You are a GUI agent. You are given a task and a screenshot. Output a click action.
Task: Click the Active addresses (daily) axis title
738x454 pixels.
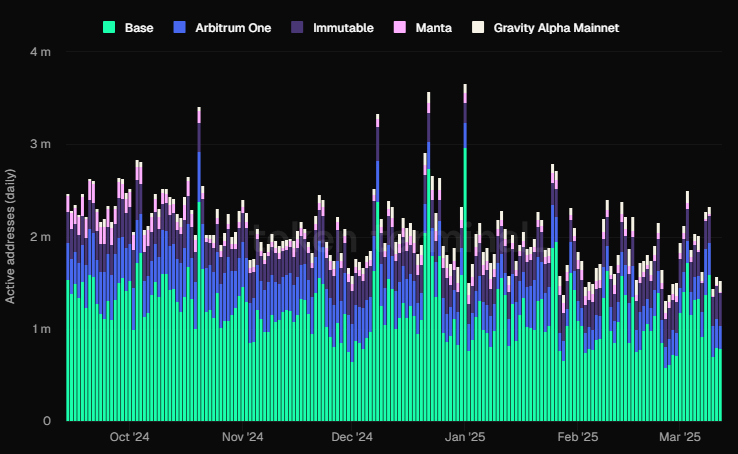coord(10,236)
